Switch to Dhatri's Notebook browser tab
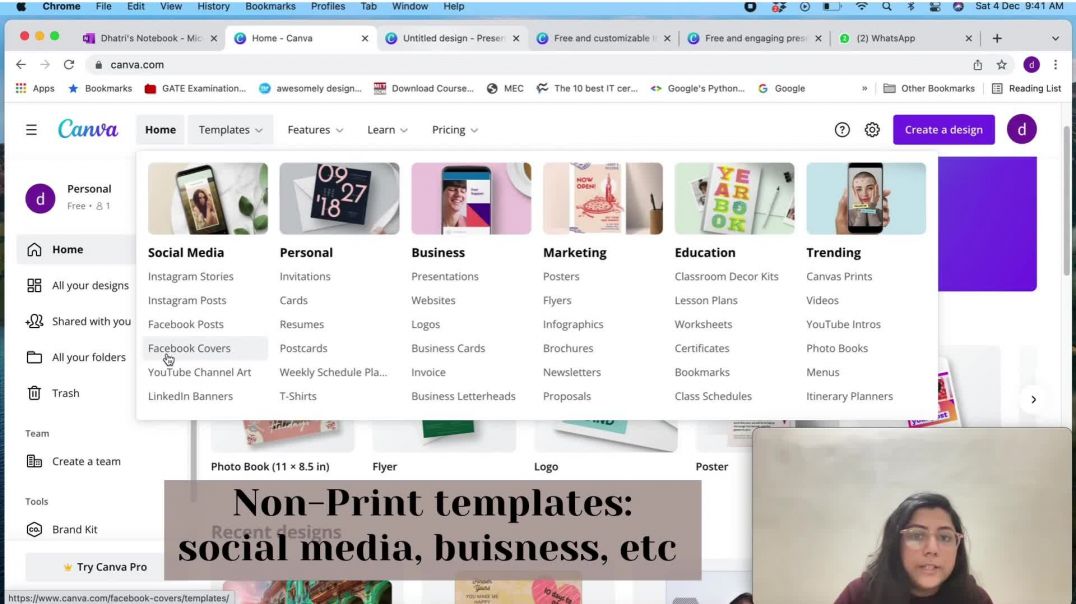 pyautogui.click(x=150, y=38)
